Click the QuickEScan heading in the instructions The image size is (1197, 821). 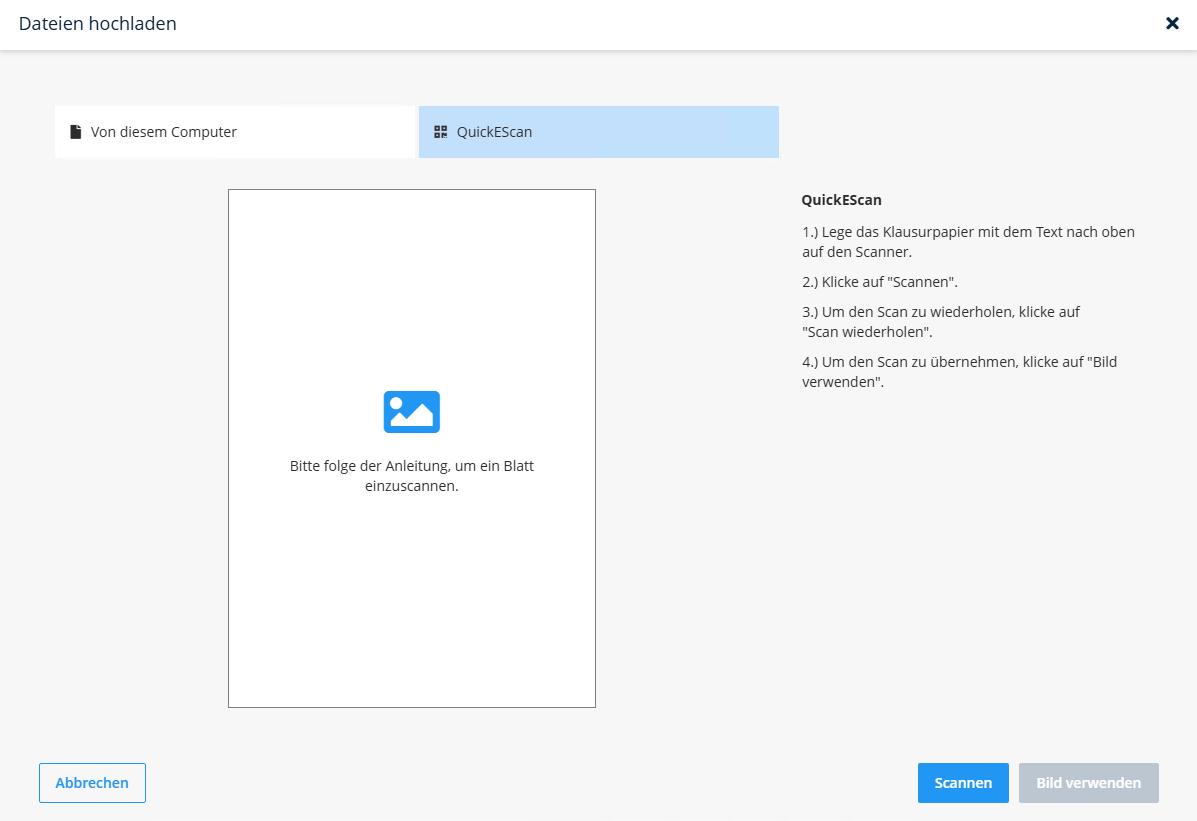point(840,199)
